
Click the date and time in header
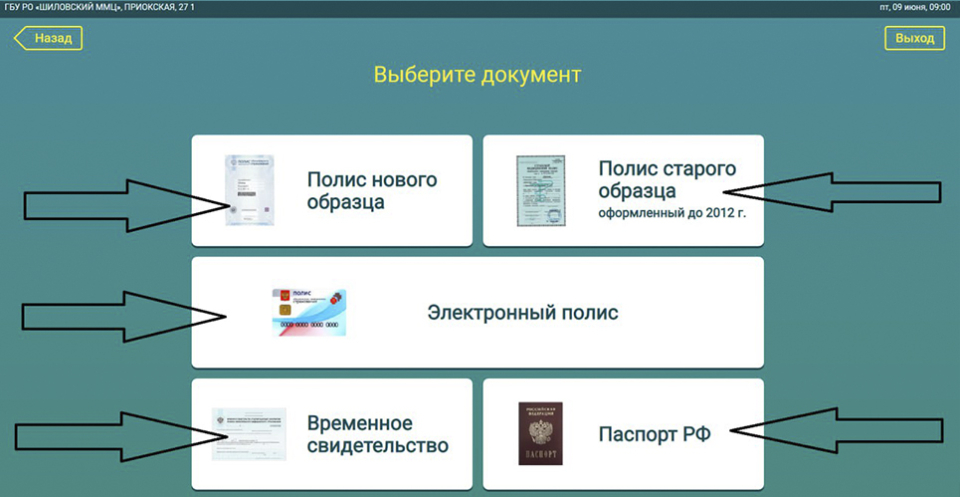point(913,7)
